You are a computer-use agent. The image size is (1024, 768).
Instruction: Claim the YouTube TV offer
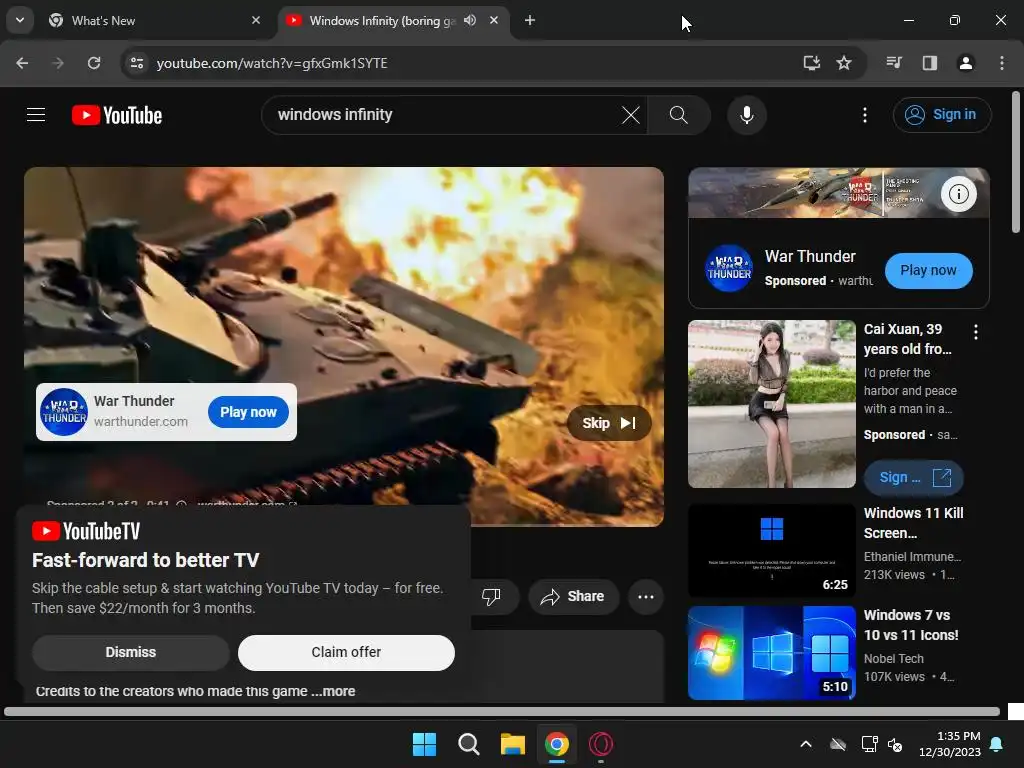pyautogui.click(x=346, y=652)
